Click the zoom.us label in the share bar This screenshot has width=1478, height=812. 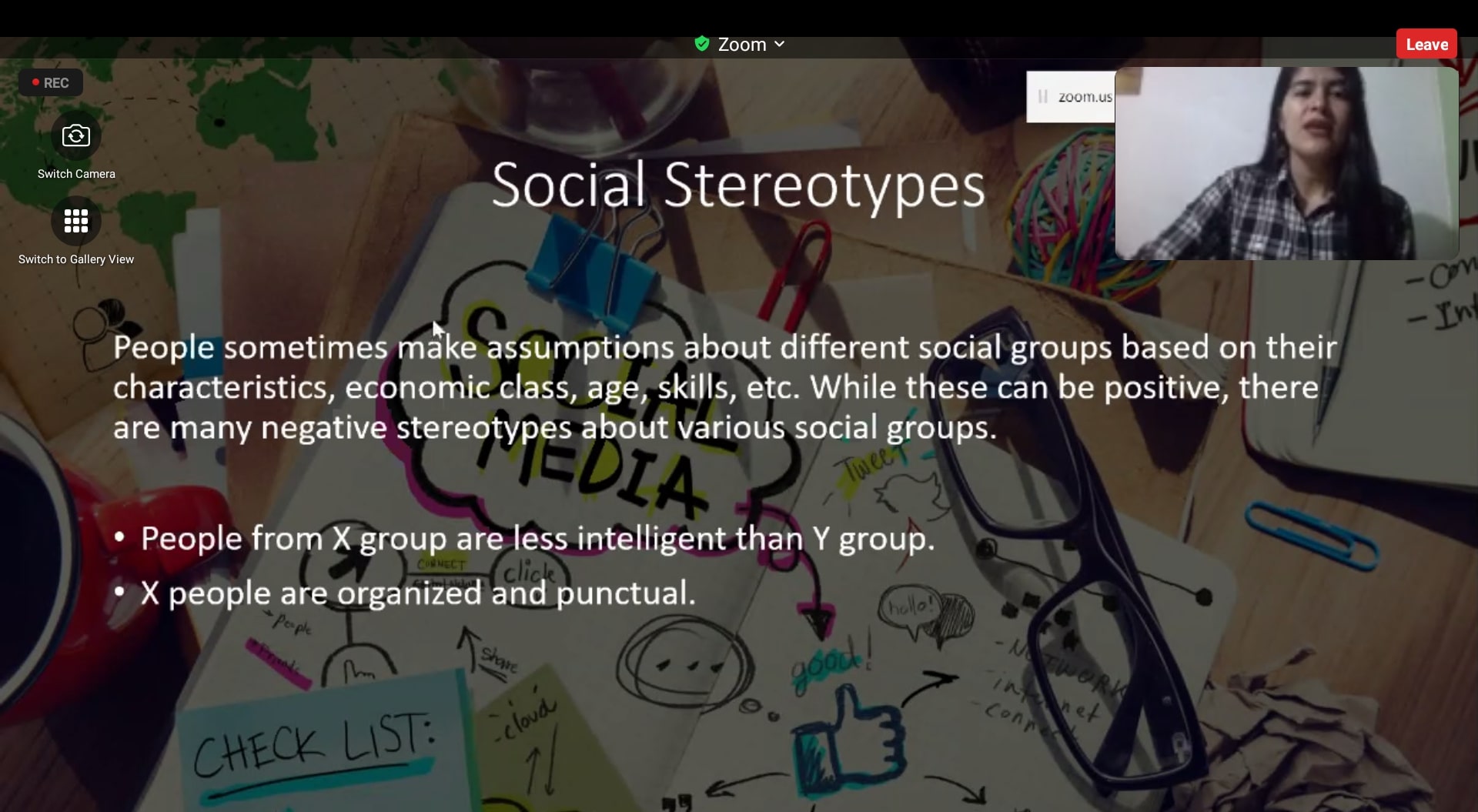pos(1085,97)
